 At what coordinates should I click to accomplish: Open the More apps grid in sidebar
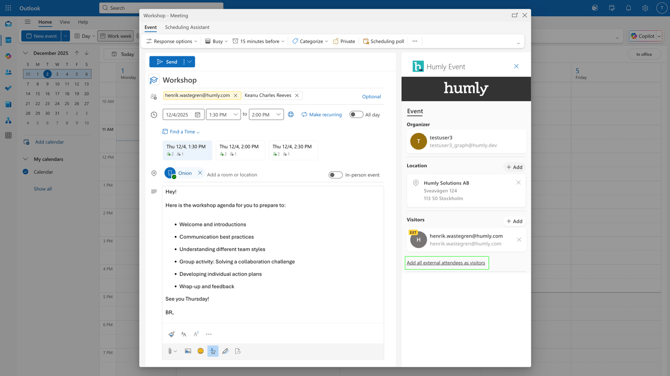pos(8,135)
